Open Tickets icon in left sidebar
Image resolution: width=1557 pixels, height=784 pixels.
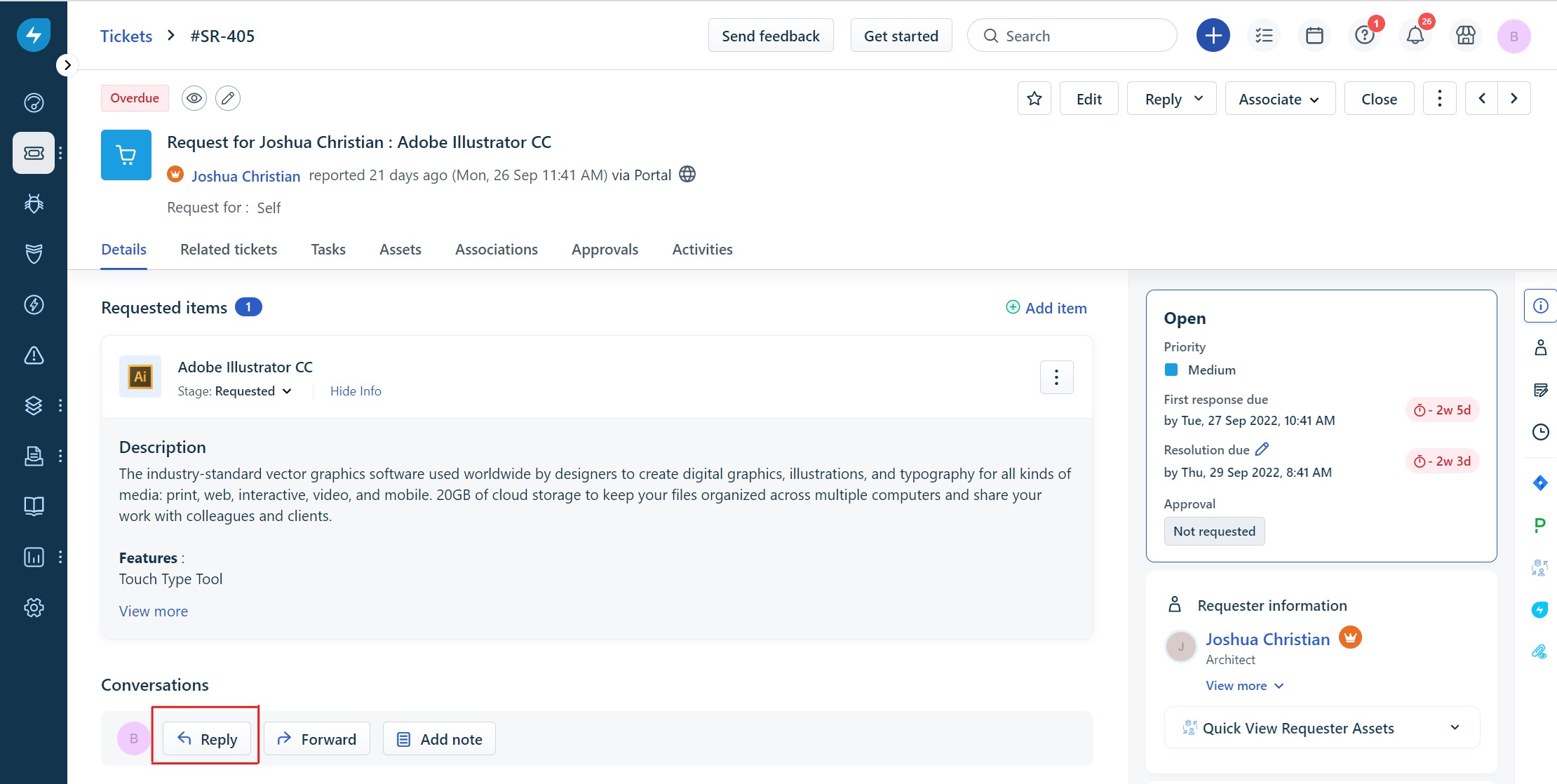(x=34, y=153)
